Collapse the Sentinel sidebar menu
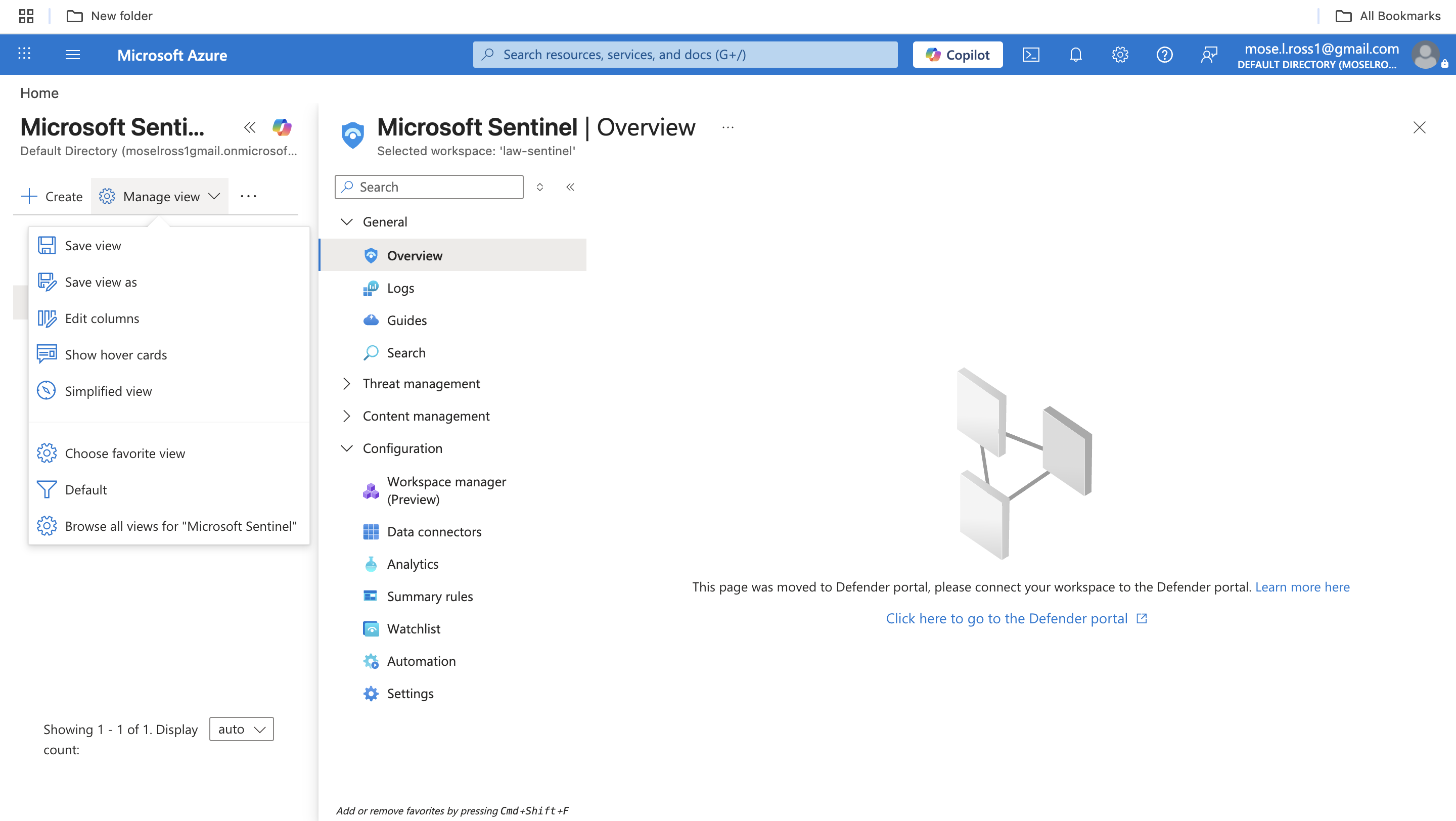1456x821 pixels. pyautogui.click(x=570, y=187)
